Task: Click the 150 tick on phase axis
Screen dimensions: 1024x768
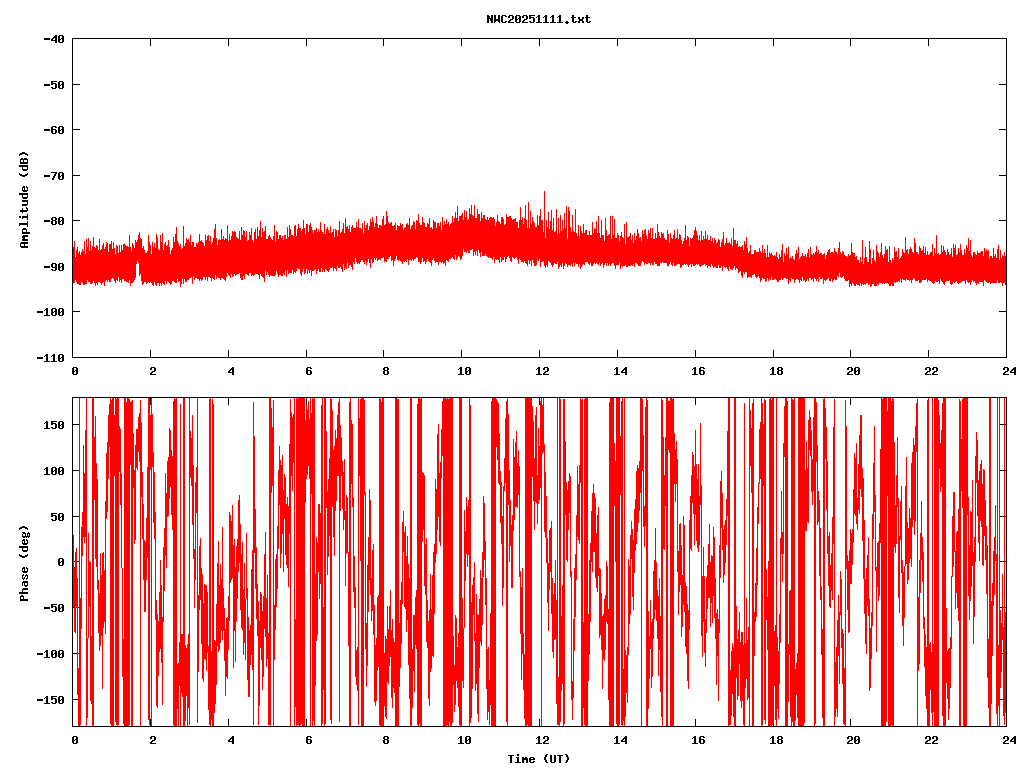Action: click(x=54, y=425)
